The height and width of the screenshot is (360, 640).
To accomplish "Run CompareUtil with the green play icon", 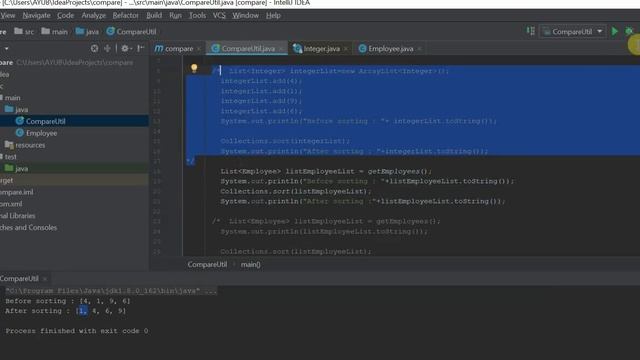I will pyautogui.click(x=615, y=31).
